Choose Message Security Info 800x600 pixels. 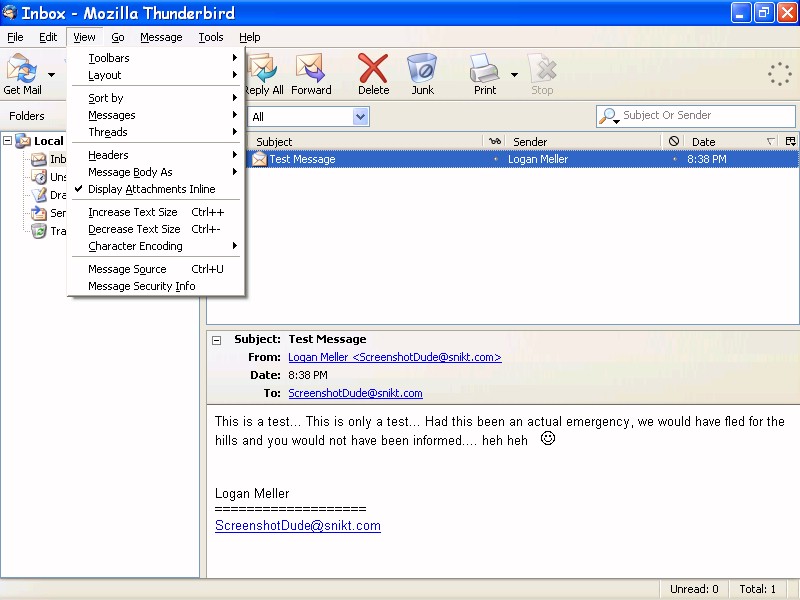tap(156, 286)
